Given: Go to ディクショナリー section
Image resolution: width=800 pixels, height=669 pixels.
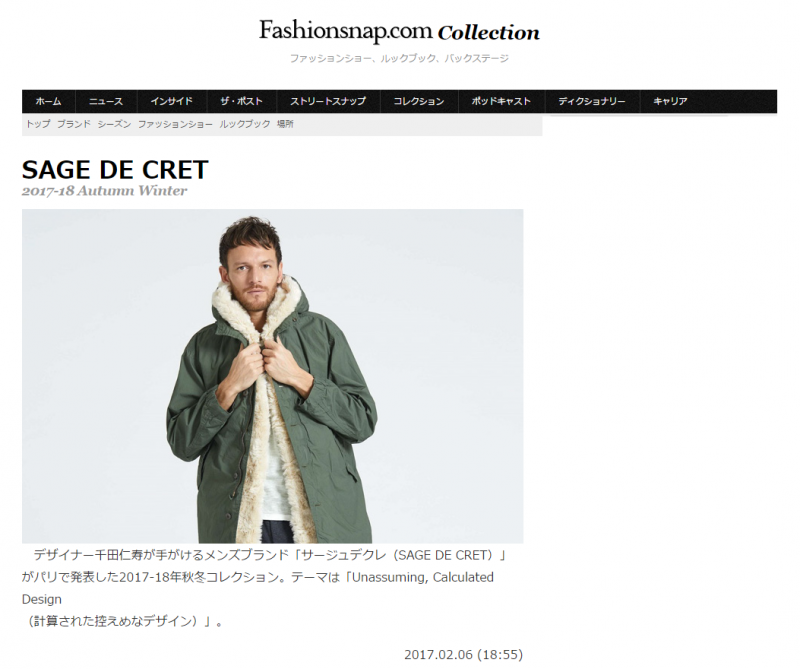Looking at the screenshot, I should 592,101.
